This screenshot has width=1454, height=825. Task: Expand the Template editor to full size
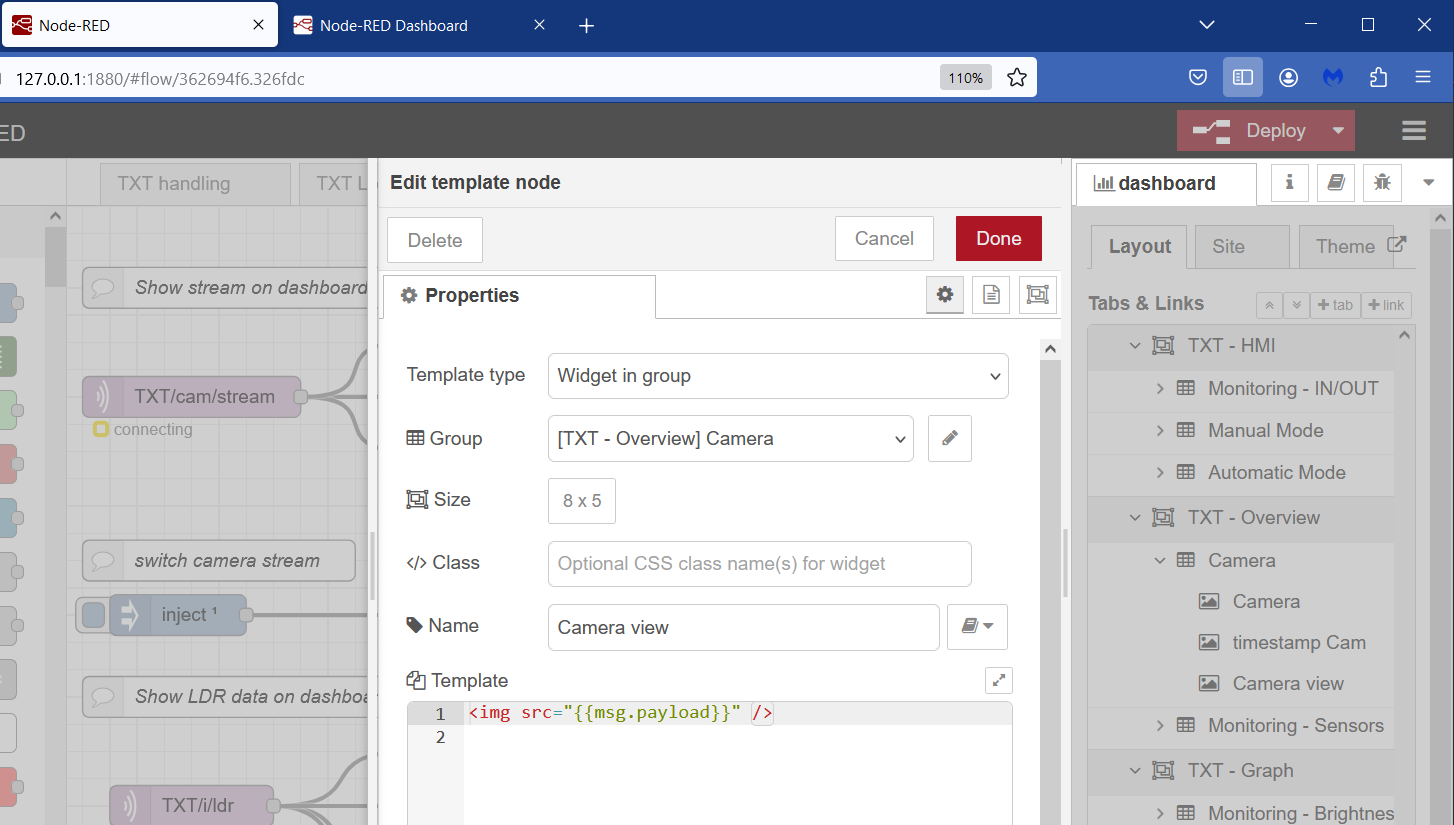point(998,680)
